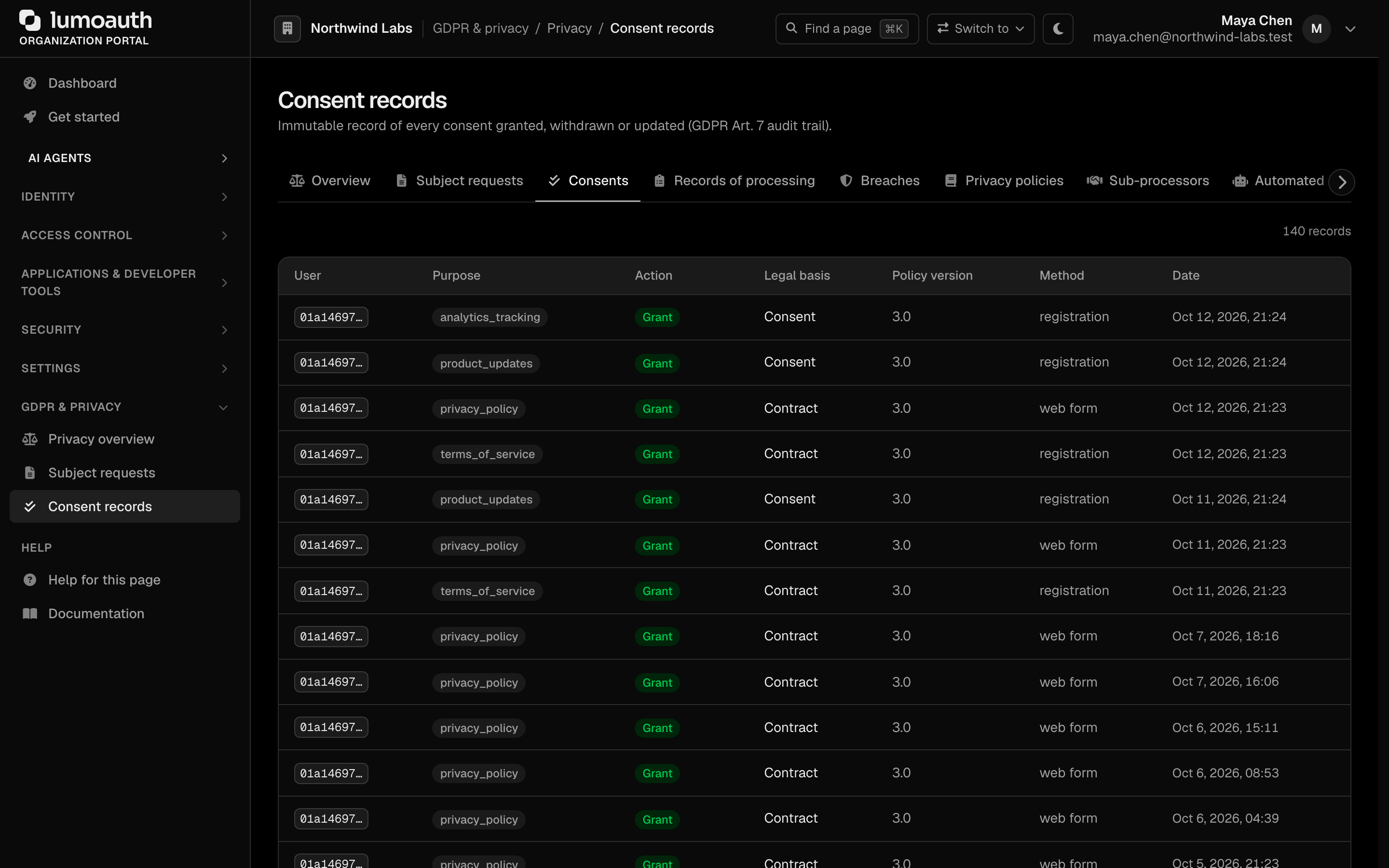
Task: Click the Privacy policies book icon
Action: click(951, 181)
